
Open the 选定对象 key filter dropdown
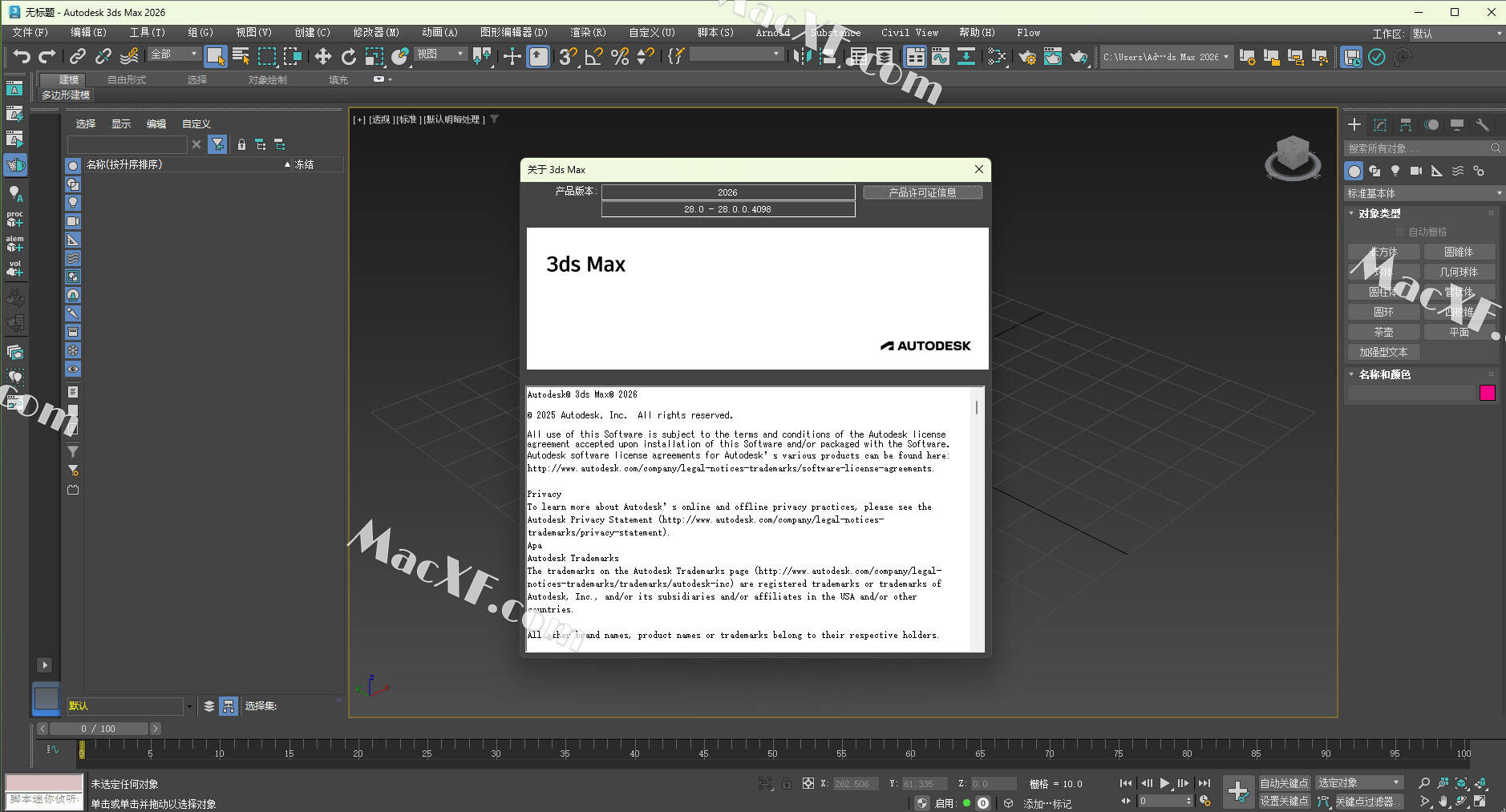pyautogui.click(x=1358, y=783)
